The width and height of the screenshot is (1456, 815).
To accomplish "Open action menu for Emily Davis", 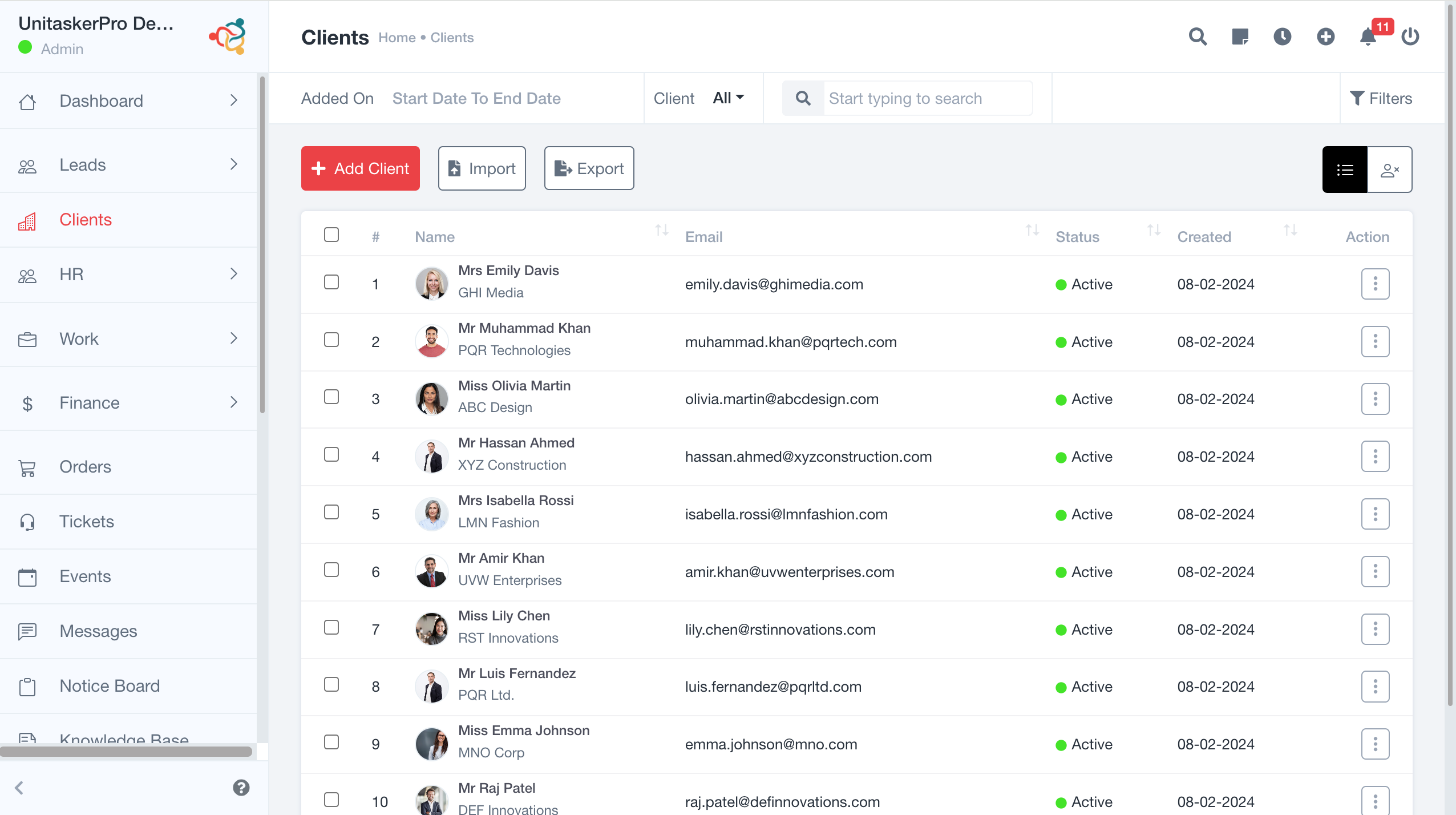I will pyautogui.click(x=1375, y=284).
